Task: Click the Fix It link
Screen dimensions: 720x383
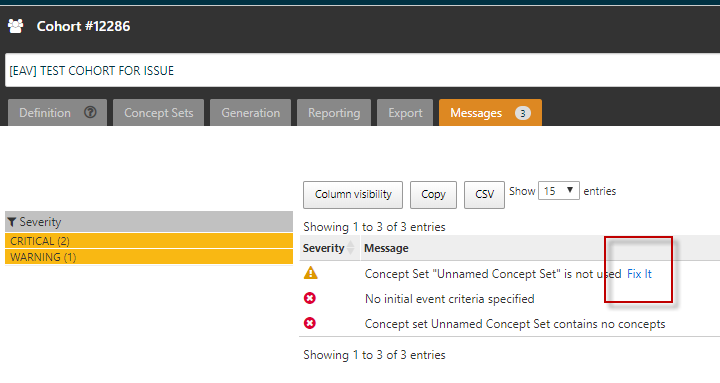Action: (639, 274)
